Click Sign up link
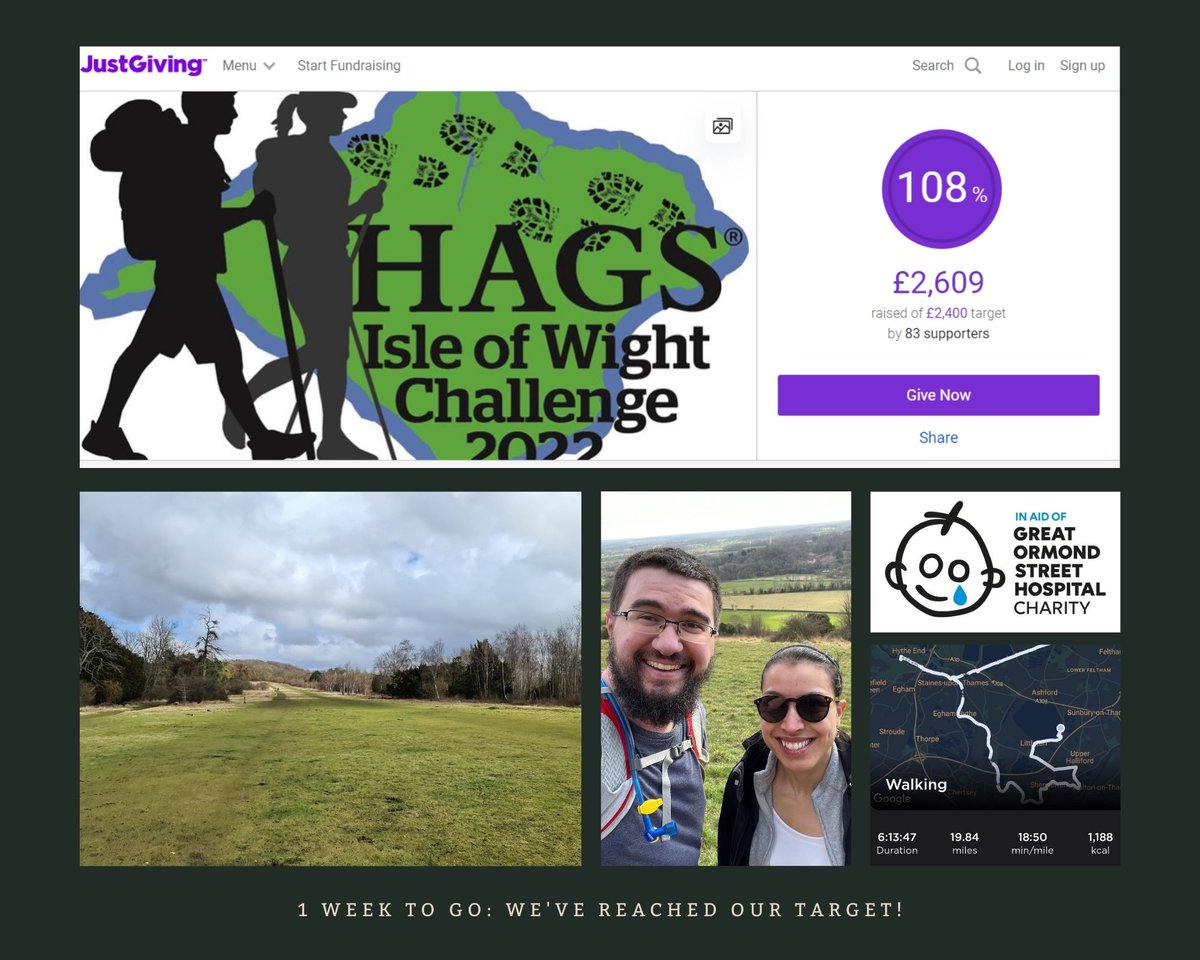Screen dimensions: 1200x960 [1082, 65]
